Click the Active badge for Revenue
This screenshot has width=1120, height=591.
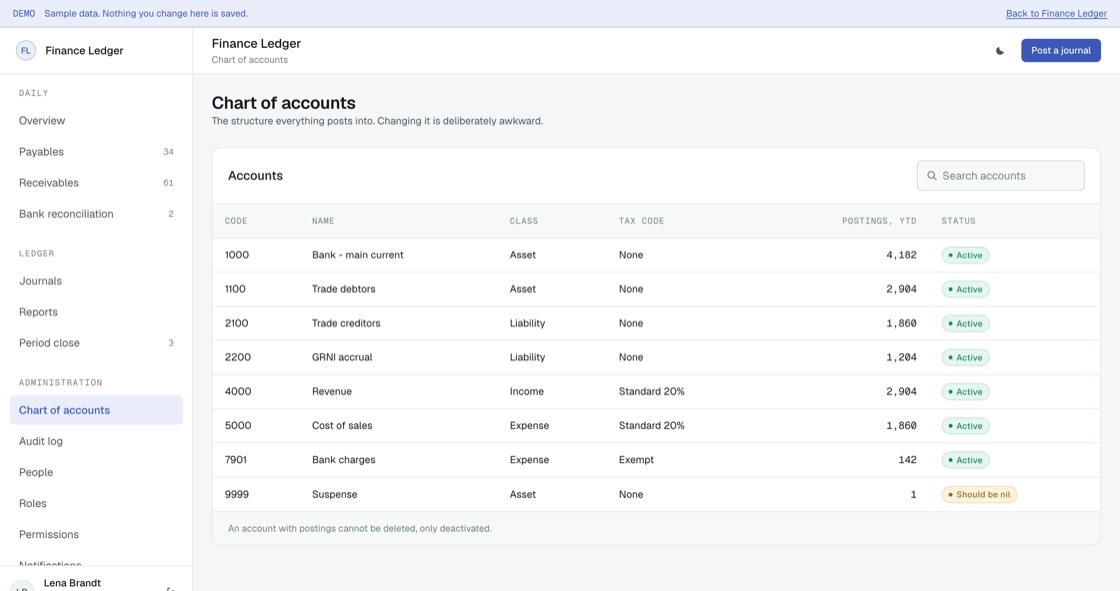pos(965,392)
